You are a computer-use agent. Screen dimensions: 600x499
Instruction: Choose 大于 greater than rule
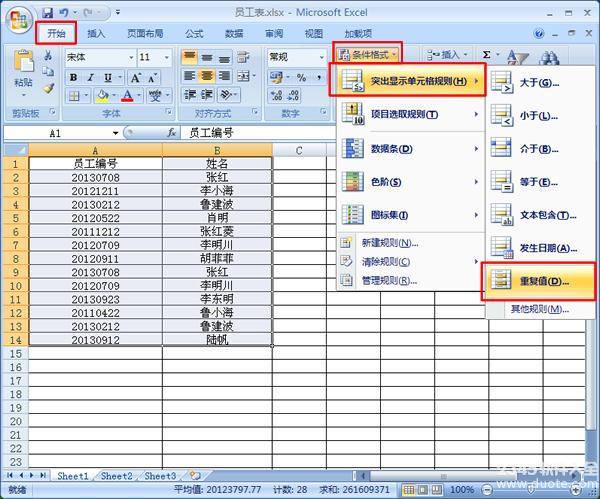539,83
